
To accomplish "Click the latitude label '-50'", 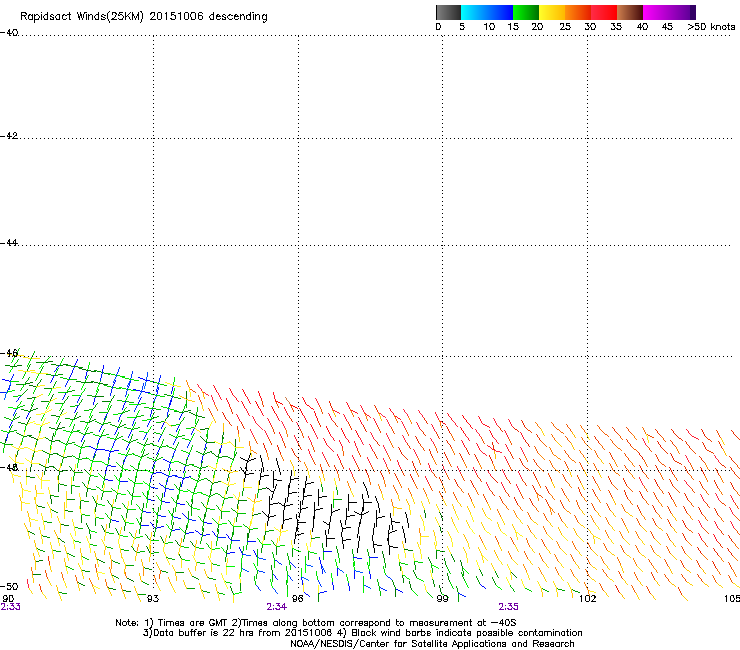I will (9, 586).
